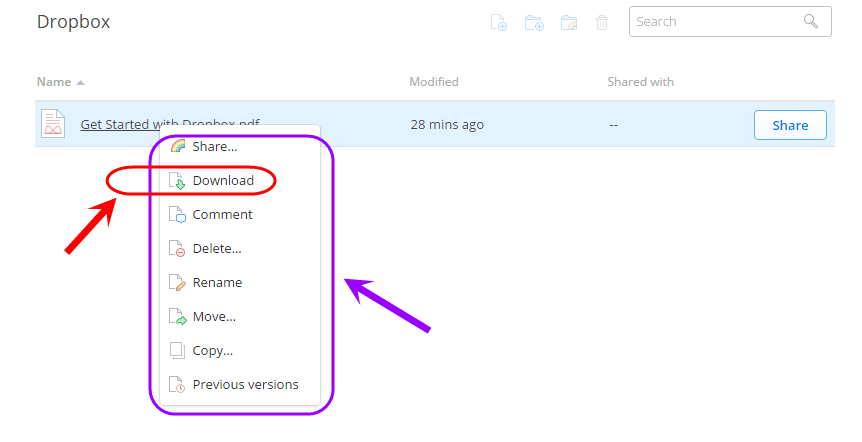The image size is (862, 442).
Task: Click the PDF file icon beside Get Started
Action: (x=53, y=124)
